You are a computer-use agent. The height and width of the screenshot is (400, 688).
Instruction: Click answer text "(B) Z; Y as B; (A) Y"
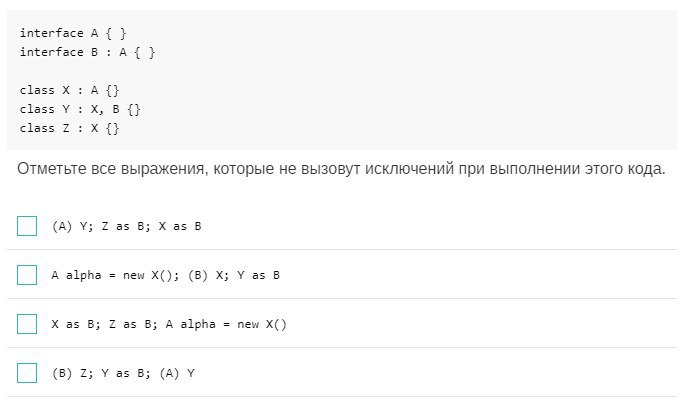122,373
